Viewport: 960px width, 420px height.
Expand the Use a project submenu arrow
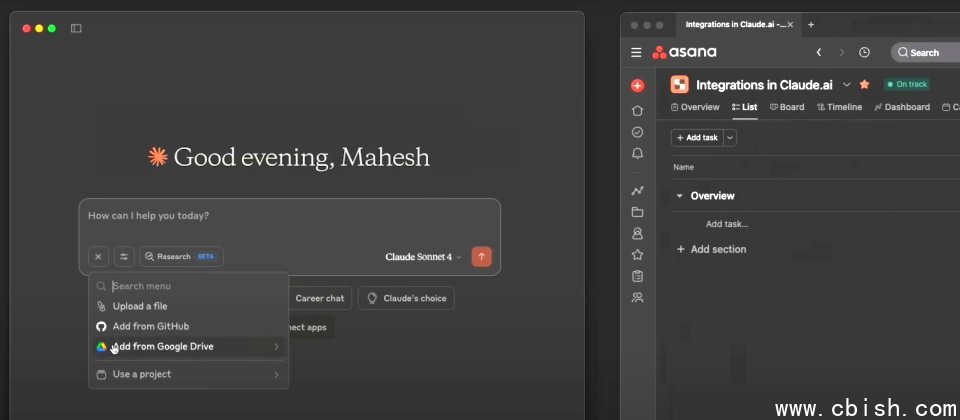click(276, 374)
